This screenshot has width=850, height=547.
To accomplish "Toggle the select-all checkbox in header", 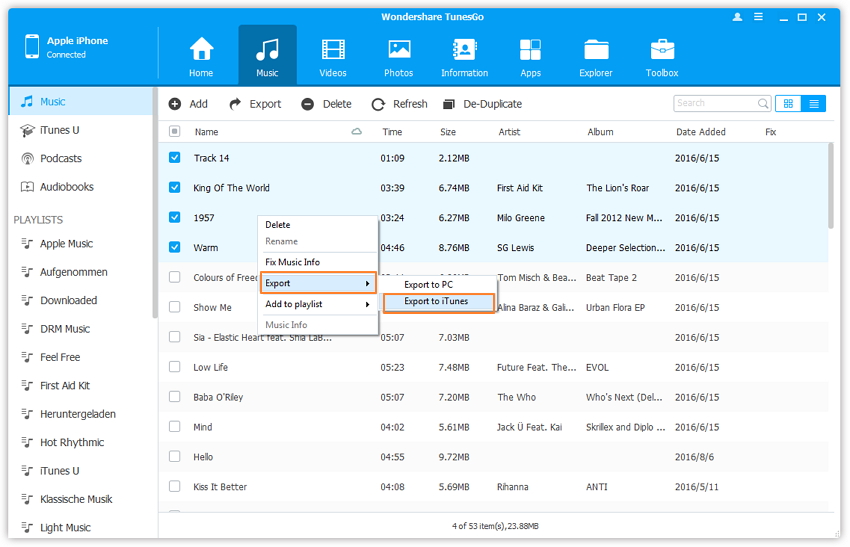I will click(x=175, y=132).
